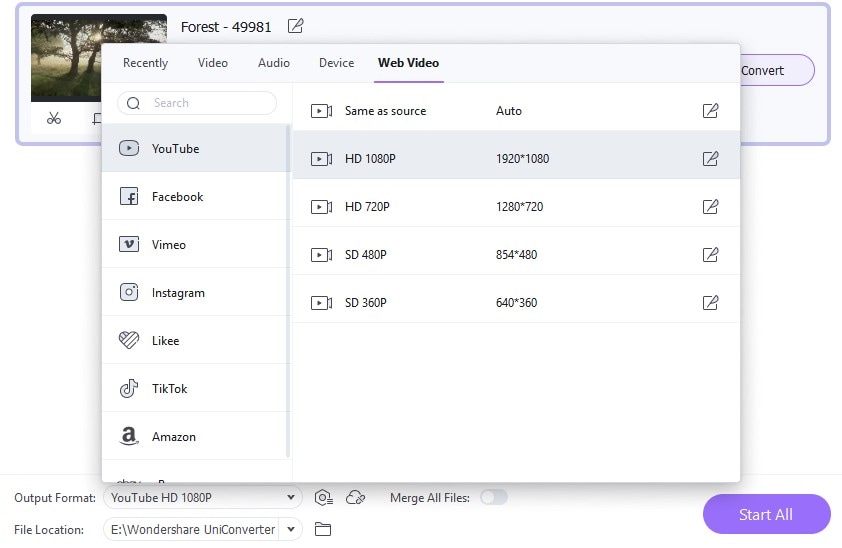Switch to the Recently tab
The width and height of the screenshot is (842, 548).
146,63
